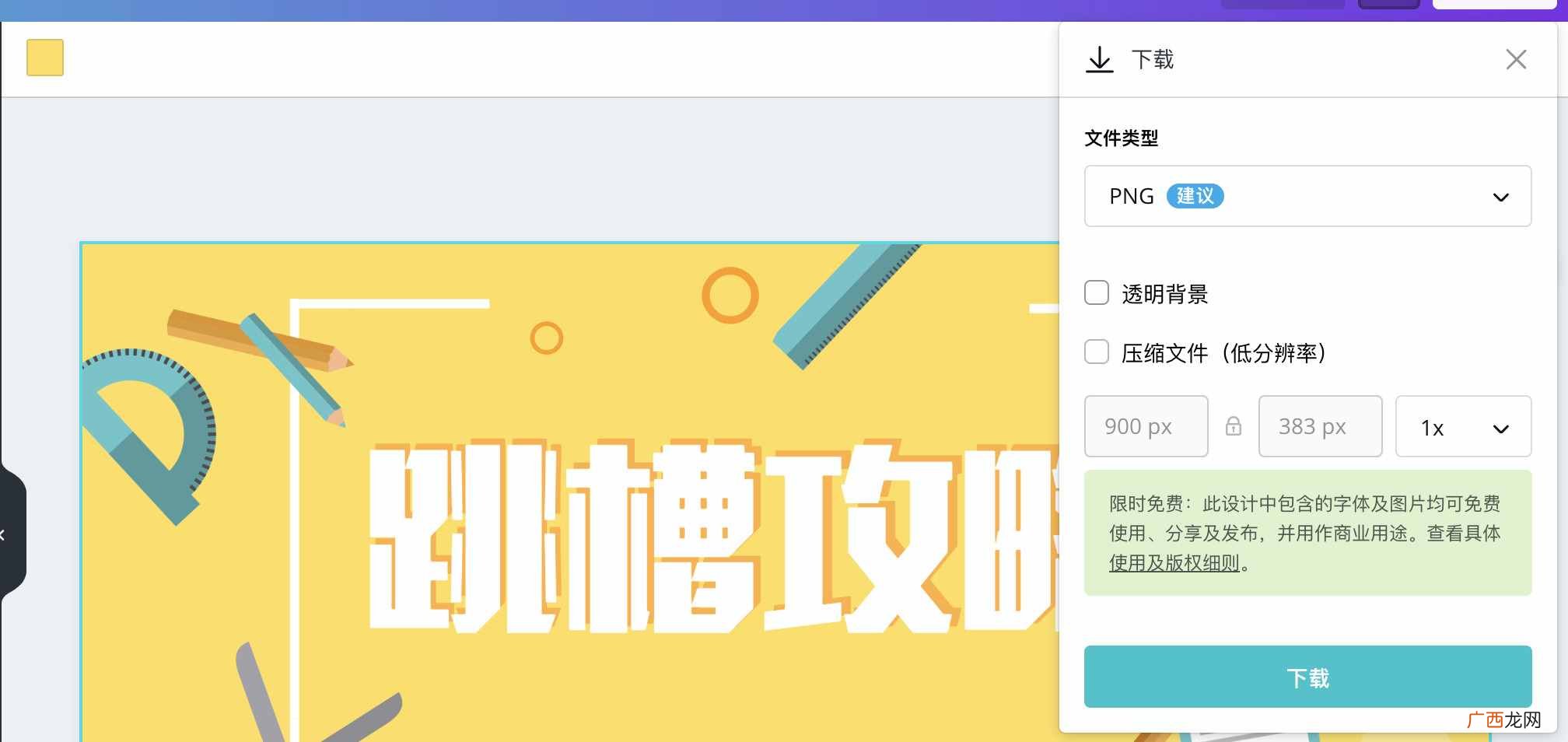The height and width of the screenshot is (742, 1568).
Task: Select the 跳槽攻略 title text on canvas
Action: coord(714,537)
